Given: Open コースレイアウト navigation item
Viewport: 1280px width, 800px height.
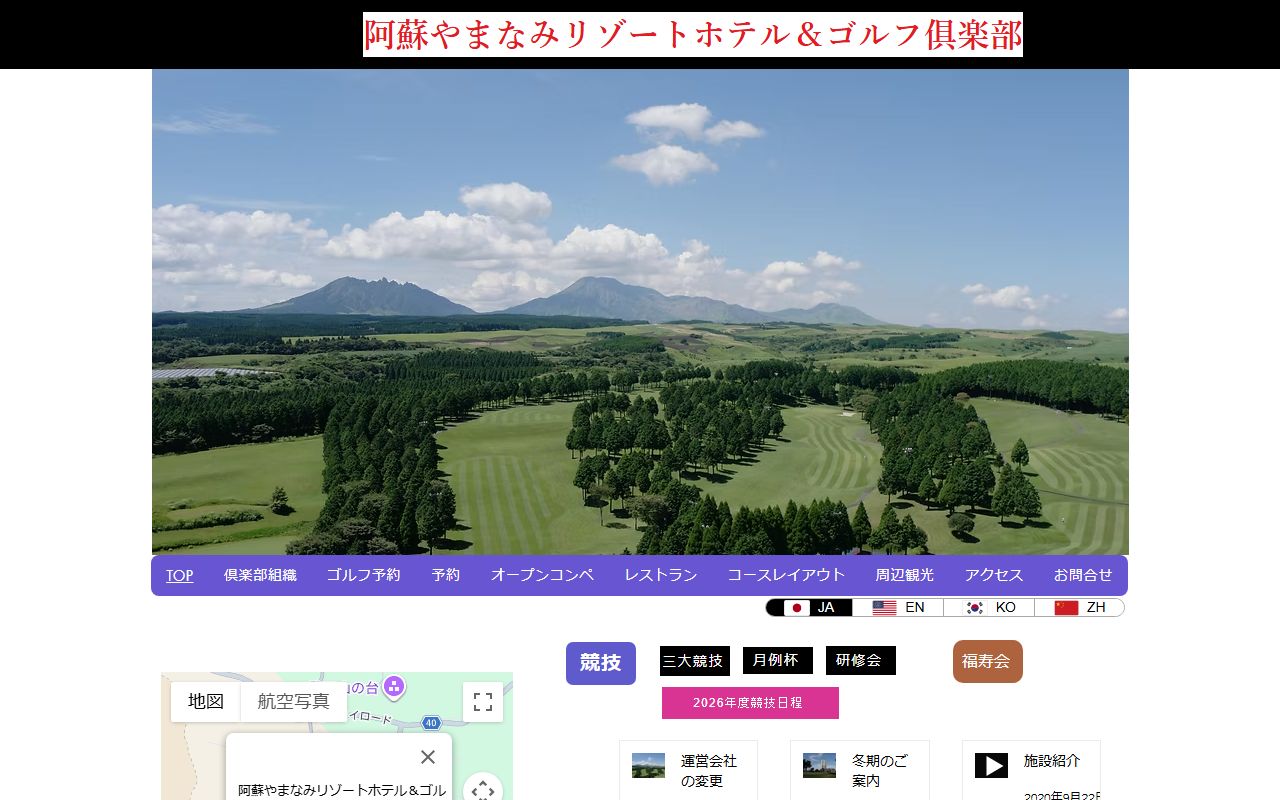Looking at the screenshot, I should point(786,575).
